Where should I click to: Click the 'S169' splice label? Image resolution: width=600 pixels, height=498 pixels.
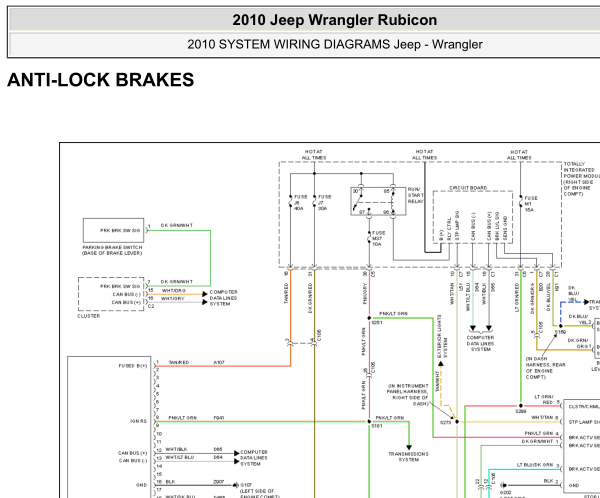pyautogui.click(x=560, y=332)
